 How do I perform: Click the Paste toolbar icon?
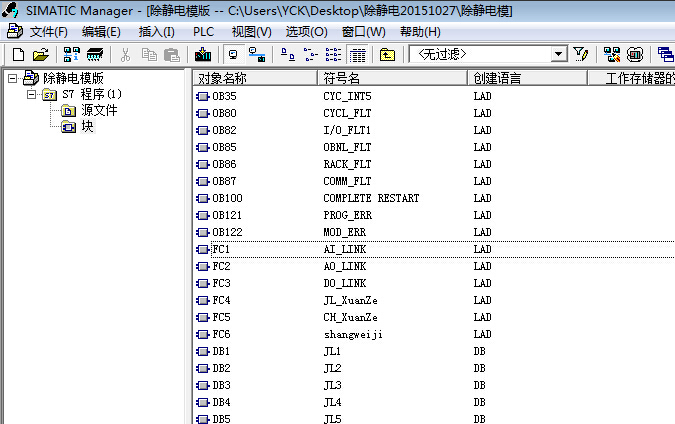coord(172,55)
